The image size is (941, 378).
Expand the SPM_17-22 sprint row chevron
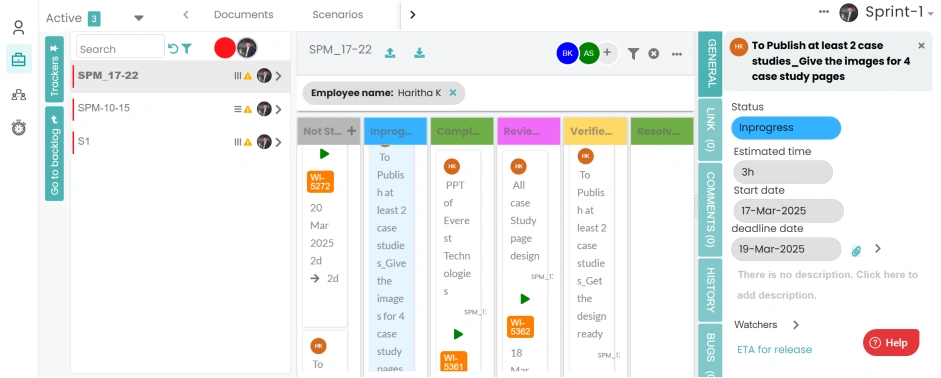278,76
